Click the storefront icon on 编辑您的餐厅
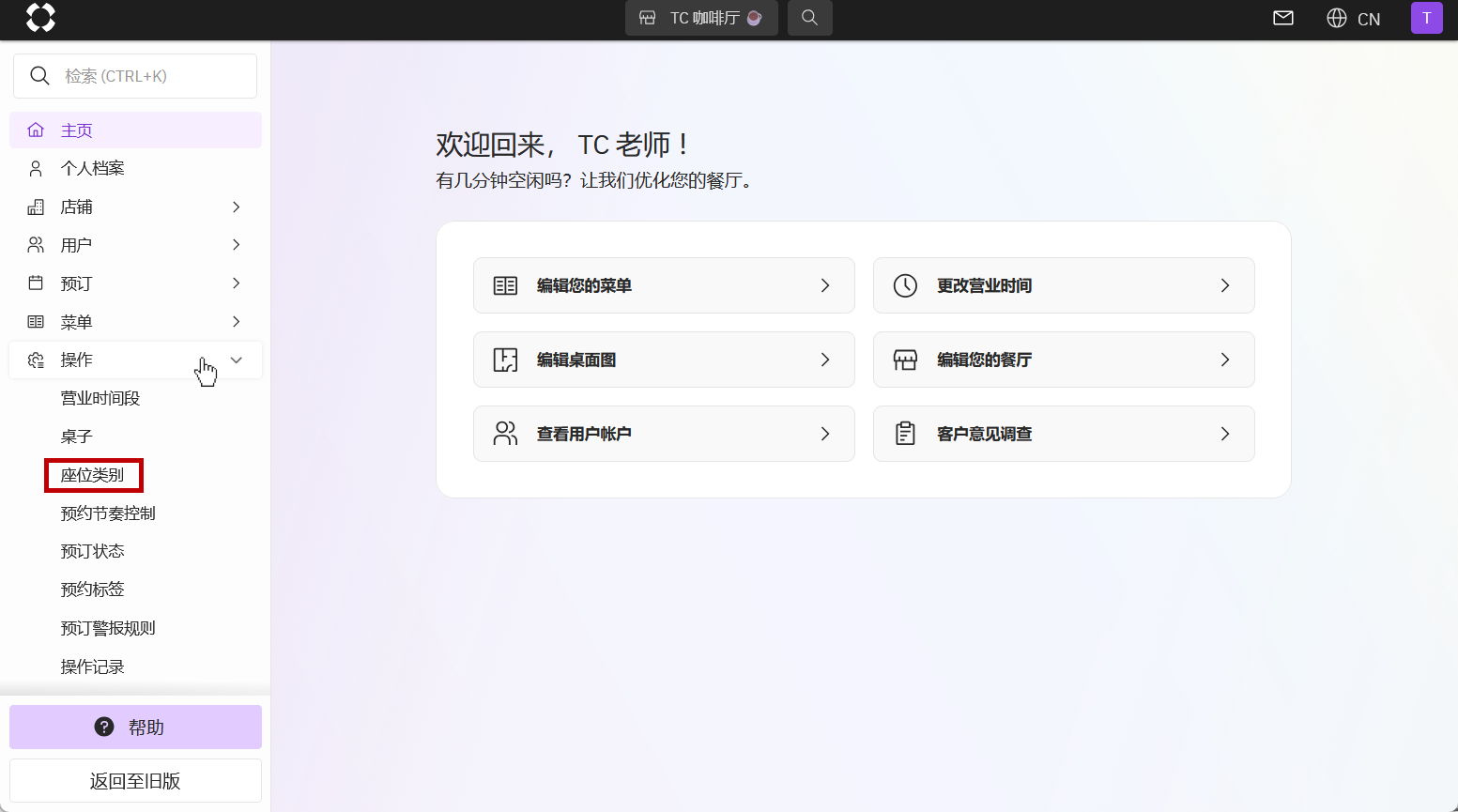Screen dimensions: 1458x812 coord(905,360)
